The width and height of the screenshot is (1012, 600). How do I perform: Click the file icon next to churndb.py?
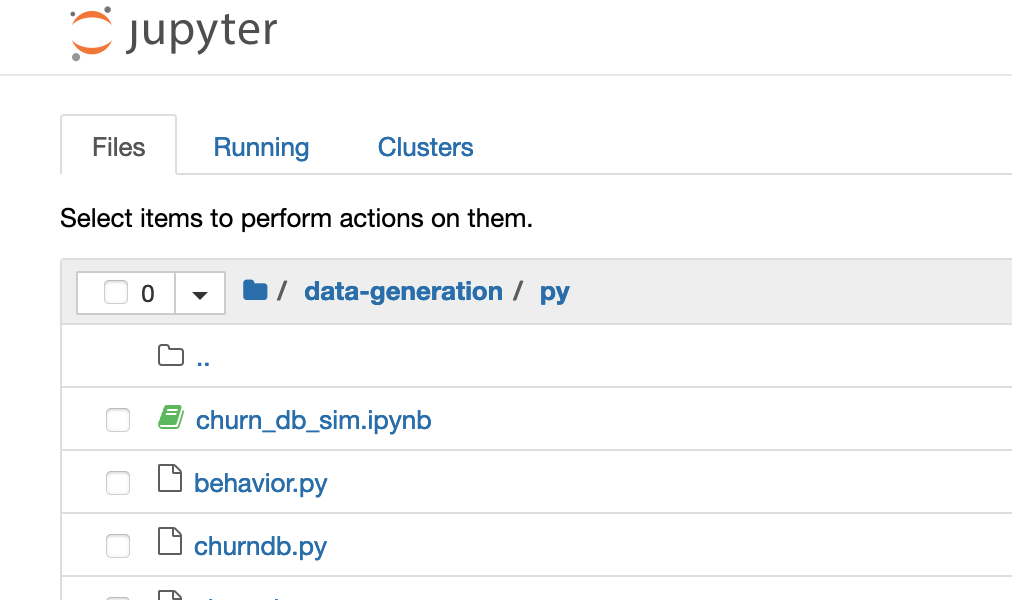click(x=170, y=541)
